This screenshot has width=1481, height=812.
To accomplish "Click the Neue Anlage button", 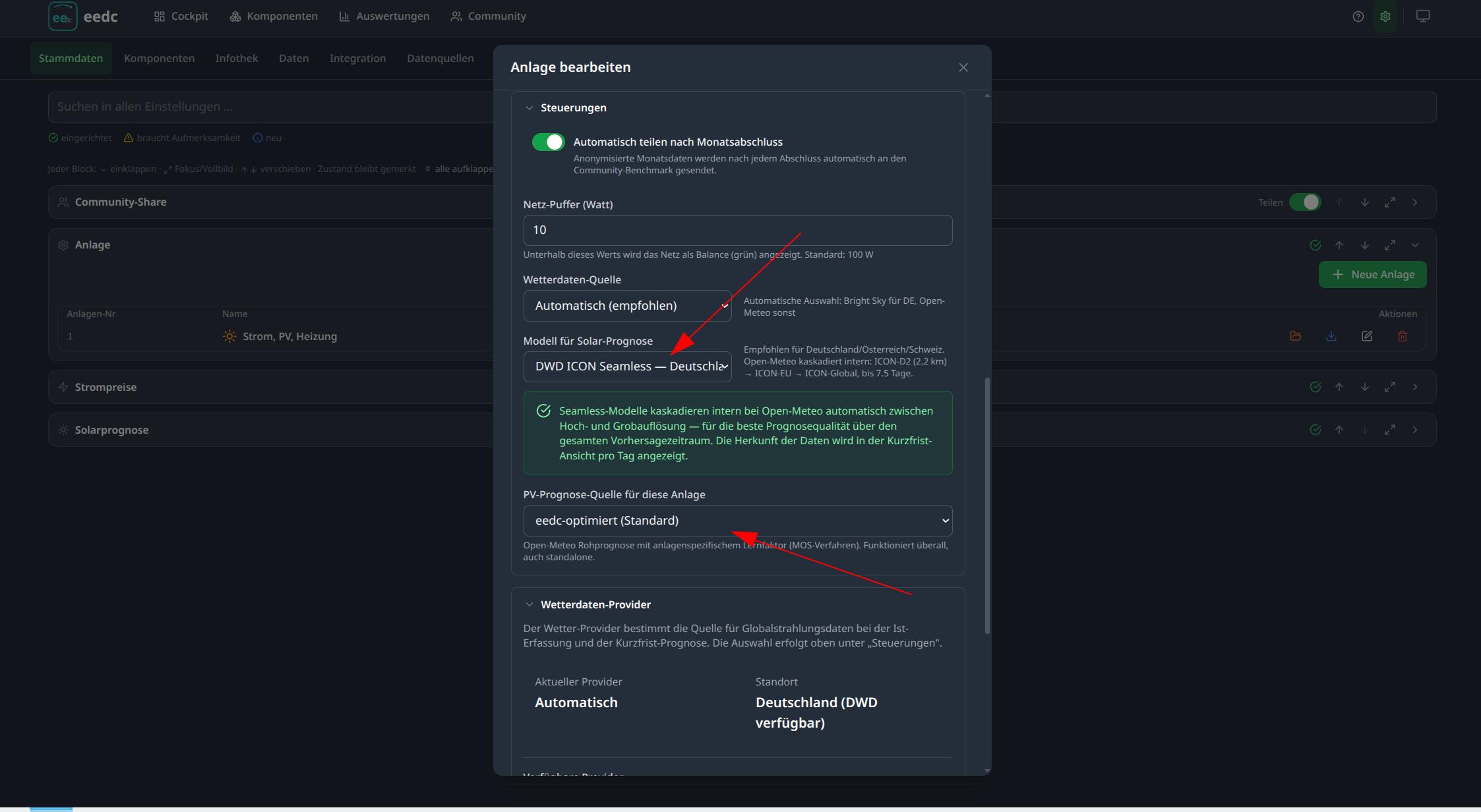I will (x=1373, y=274).
